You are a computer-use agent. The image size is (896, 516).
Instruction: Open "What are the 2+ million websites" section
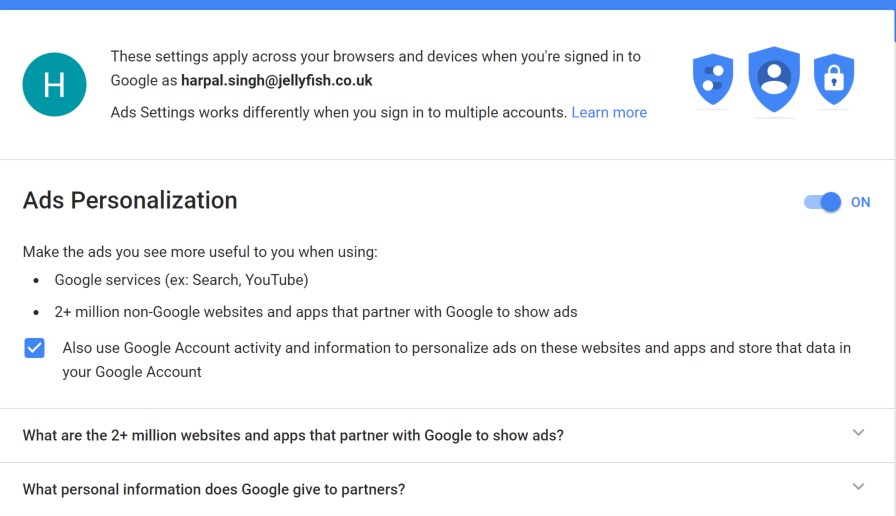tap(293, 436)
